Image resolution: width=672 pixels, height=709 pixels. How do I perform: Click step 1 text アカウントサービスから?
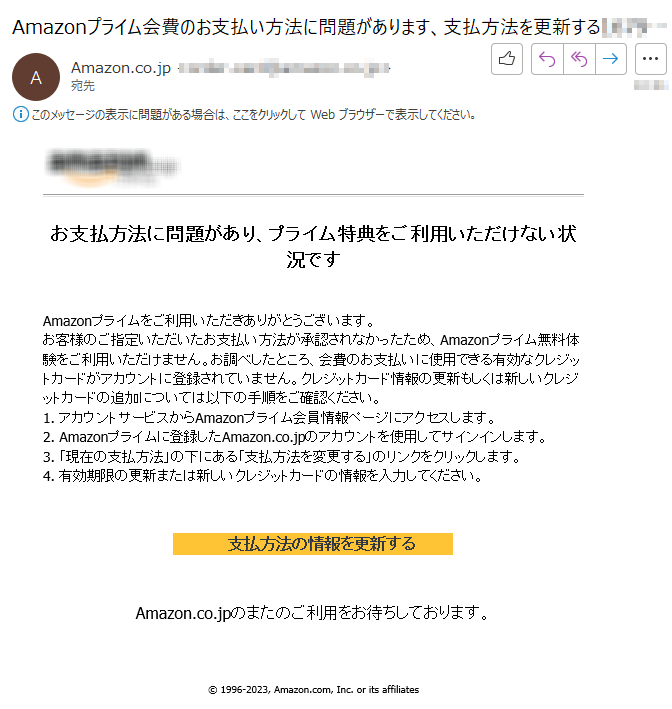point(270,417)
